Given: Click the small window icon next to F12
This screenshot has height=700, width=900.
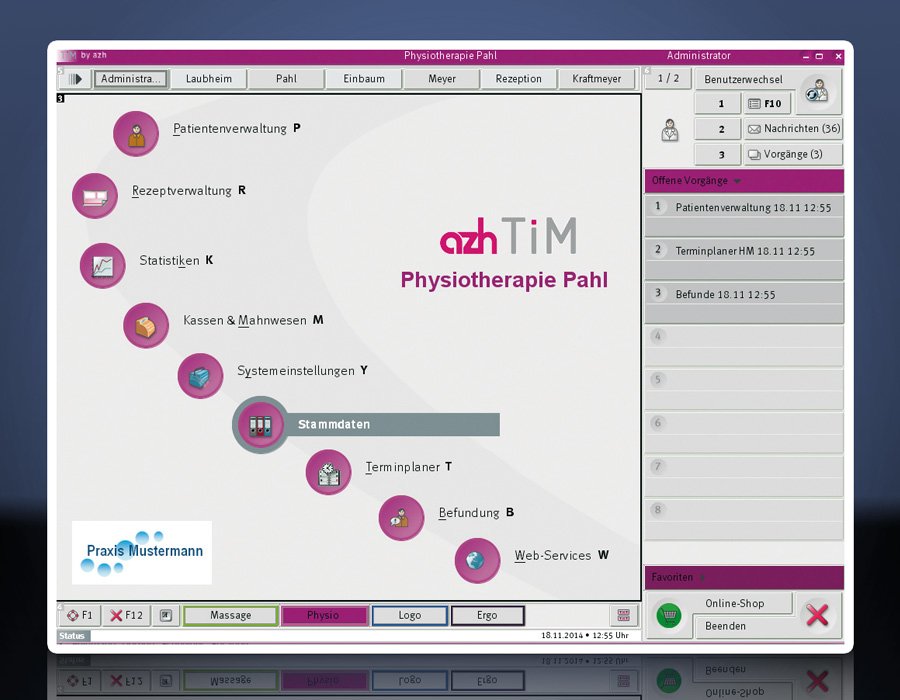Looking at the screenshot, I should (x=166, y=616).
